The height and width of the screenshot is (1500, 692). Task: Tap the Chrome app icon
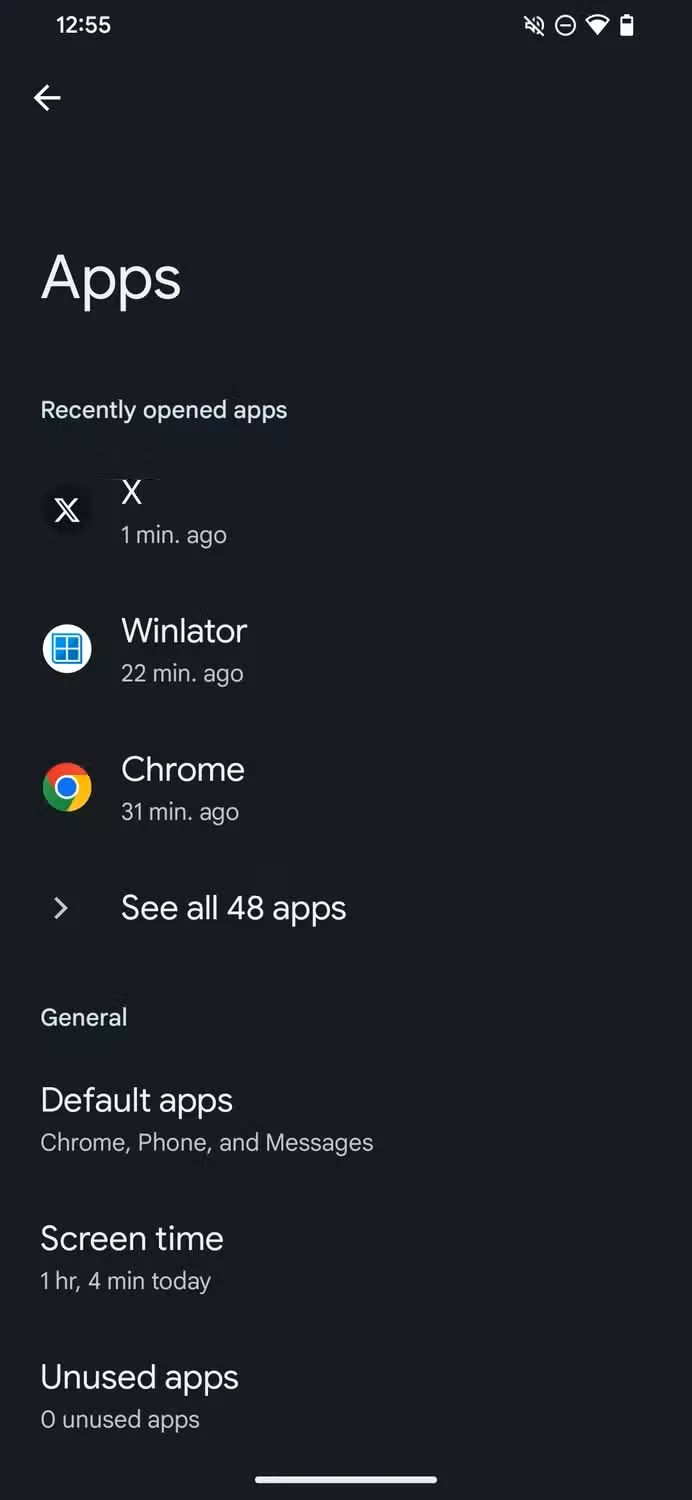(x=67, y=788)
